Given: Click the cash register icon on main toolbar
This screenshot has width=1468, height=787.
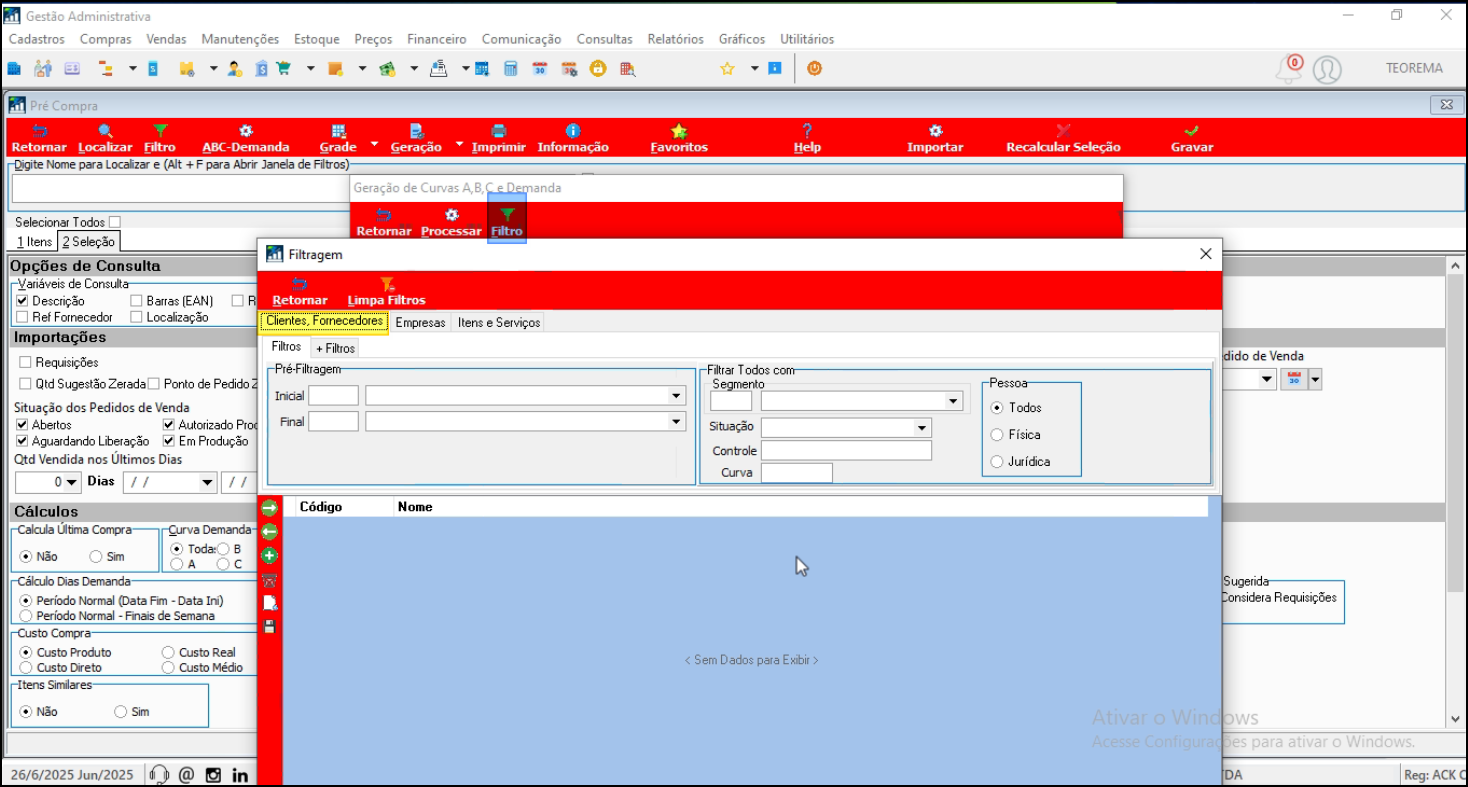Looking at the screenshot, I should tap(438, 69).
